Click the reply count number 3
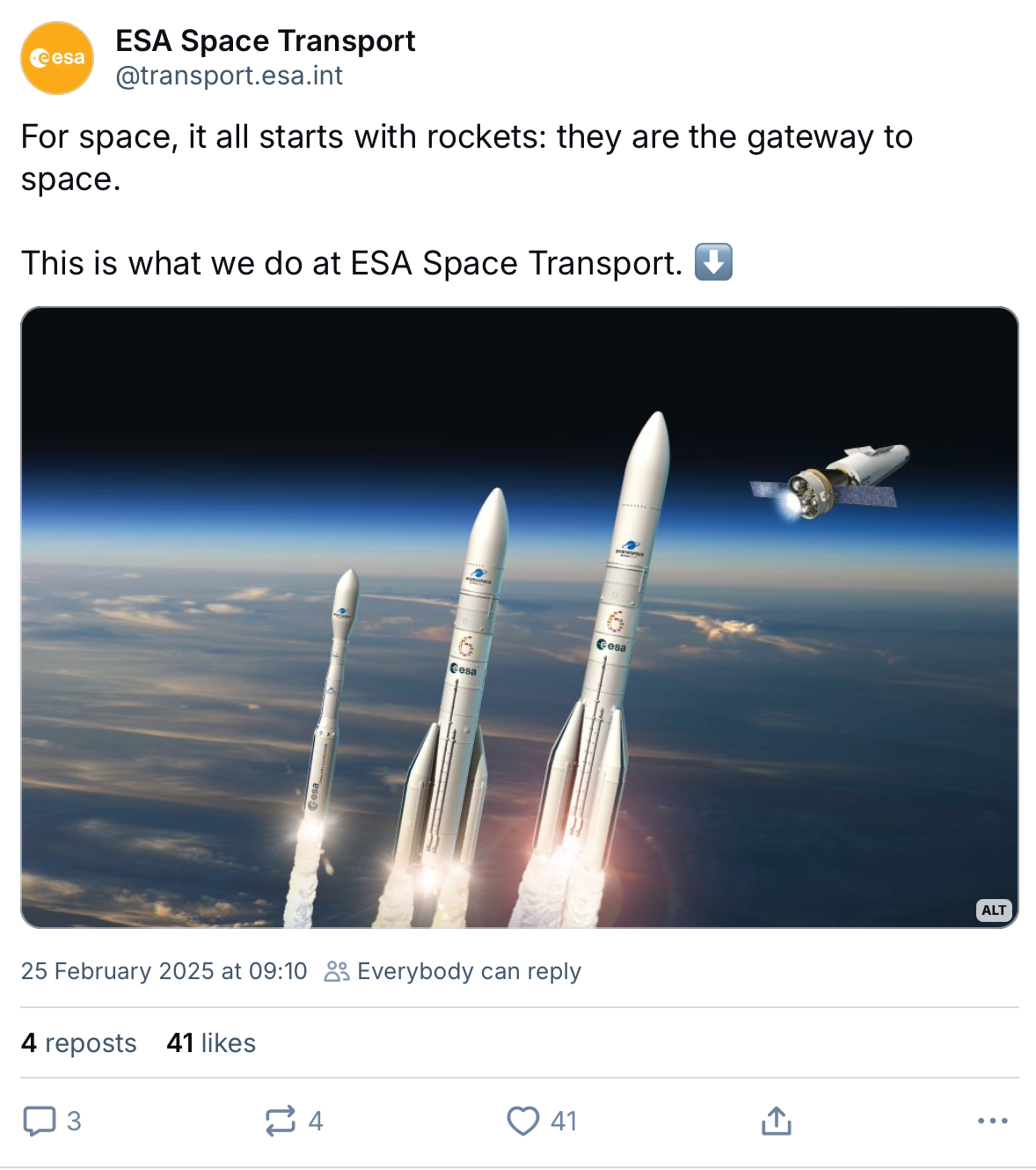Viewport: 1036px width, 1170px height. pyautogui.click(x=74, y=1121)
